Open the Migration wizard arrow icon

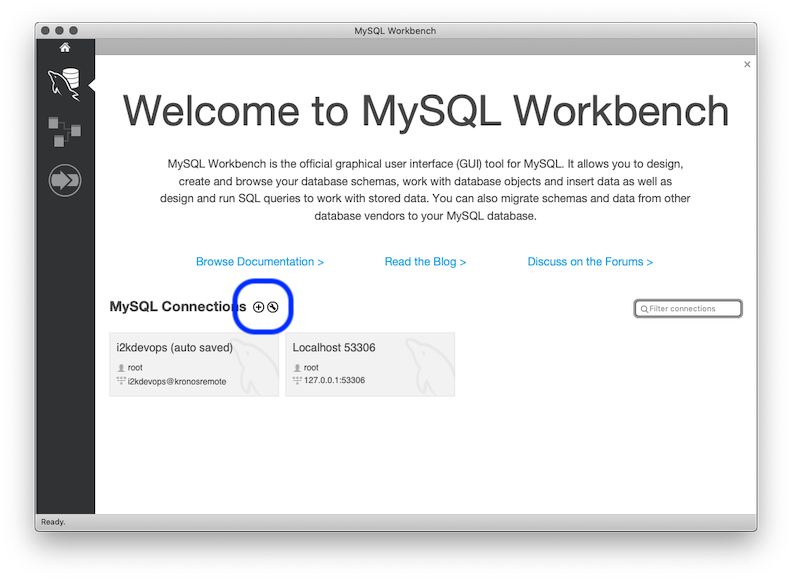(65, 180)
